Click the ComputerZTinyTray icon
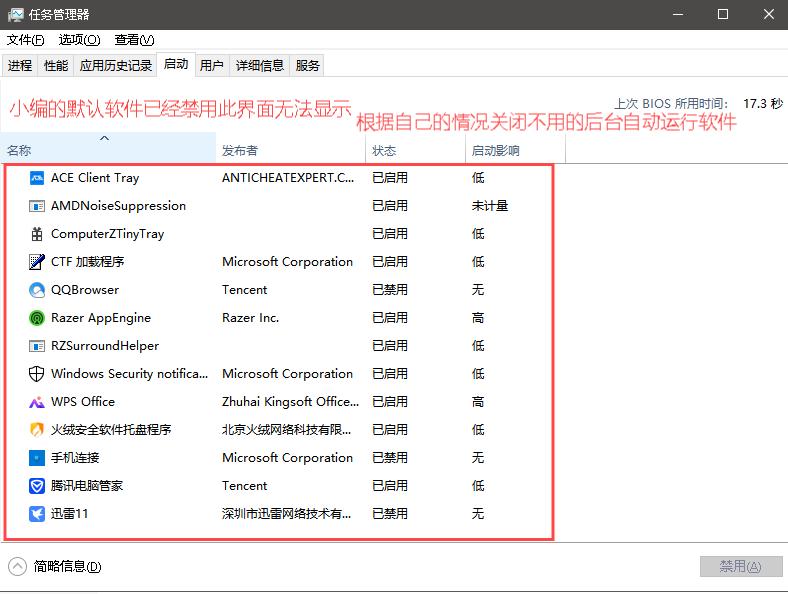 click(37, 234)
